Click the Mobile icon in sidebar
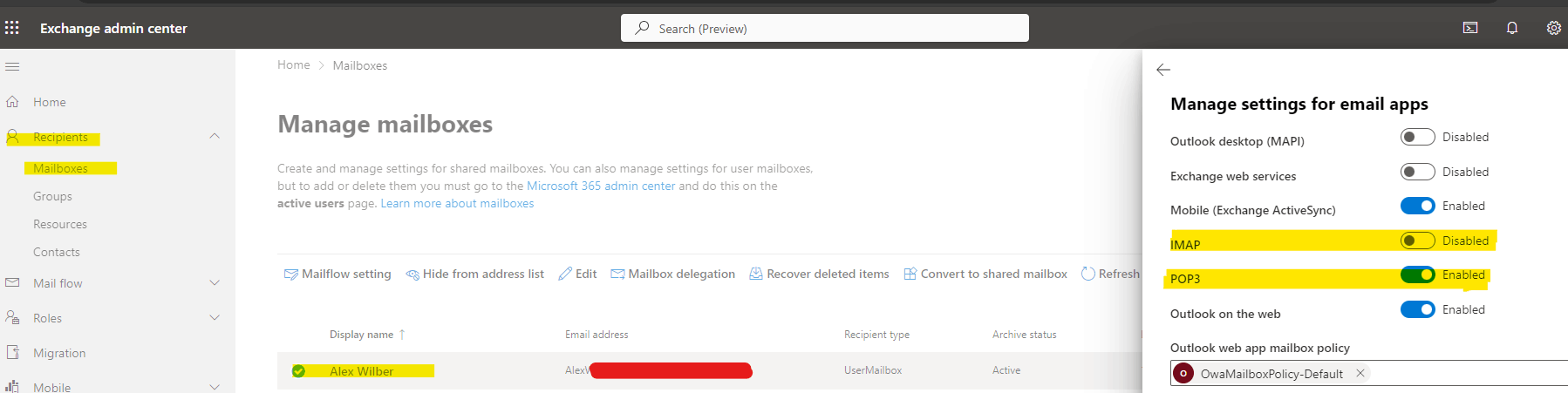Screen dimensions: 1568x393 coord(12,387)
